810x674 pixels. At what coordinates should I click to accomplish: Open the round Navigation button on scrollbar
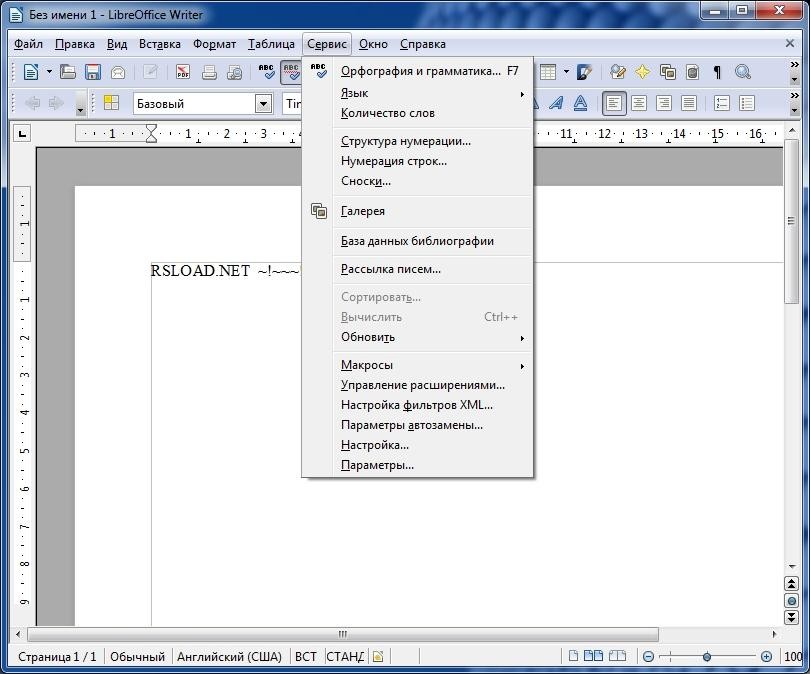(x=791, y=600)
